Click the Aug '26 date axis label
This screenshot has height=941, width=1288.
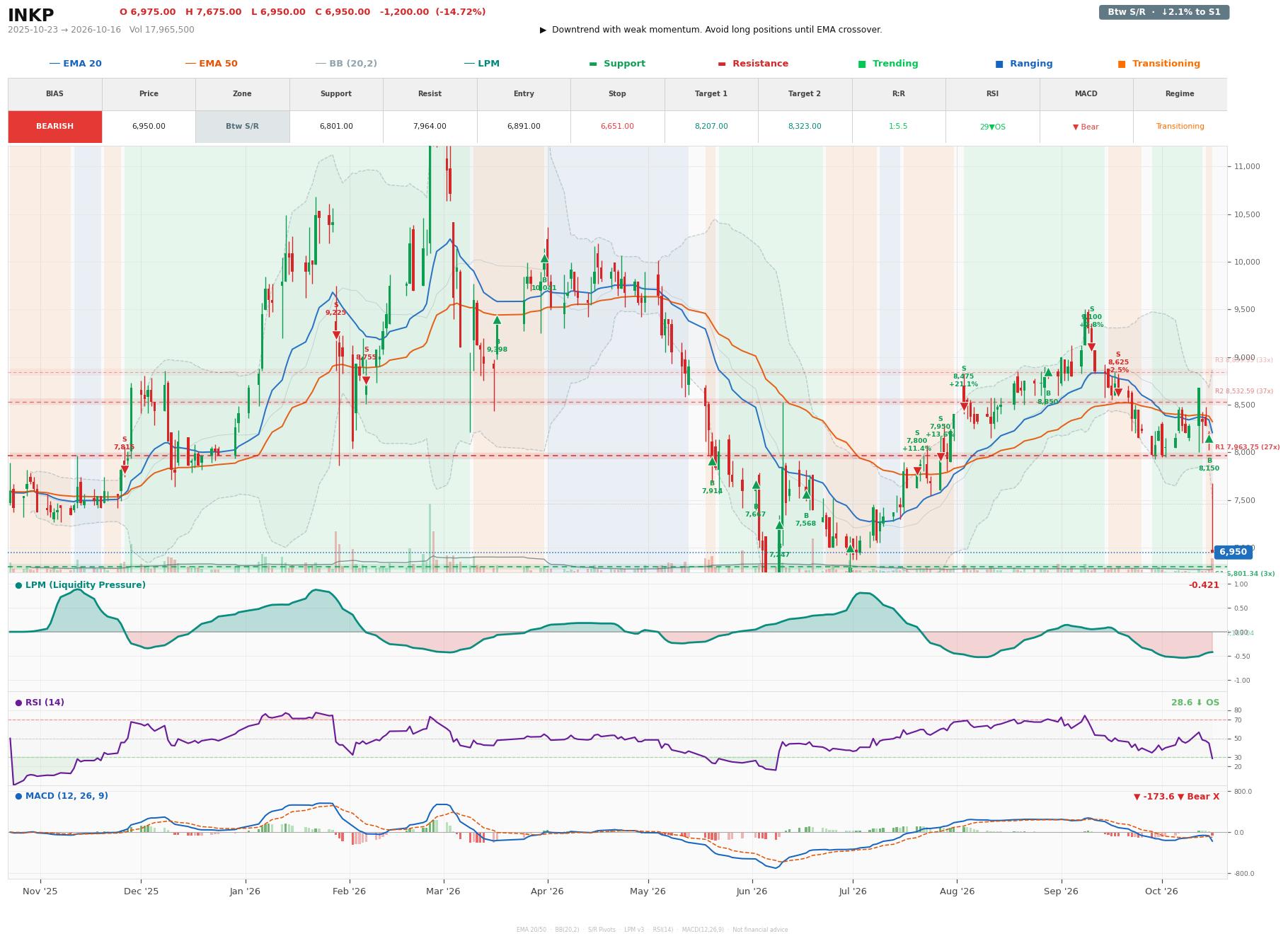[x=957, y=891]
